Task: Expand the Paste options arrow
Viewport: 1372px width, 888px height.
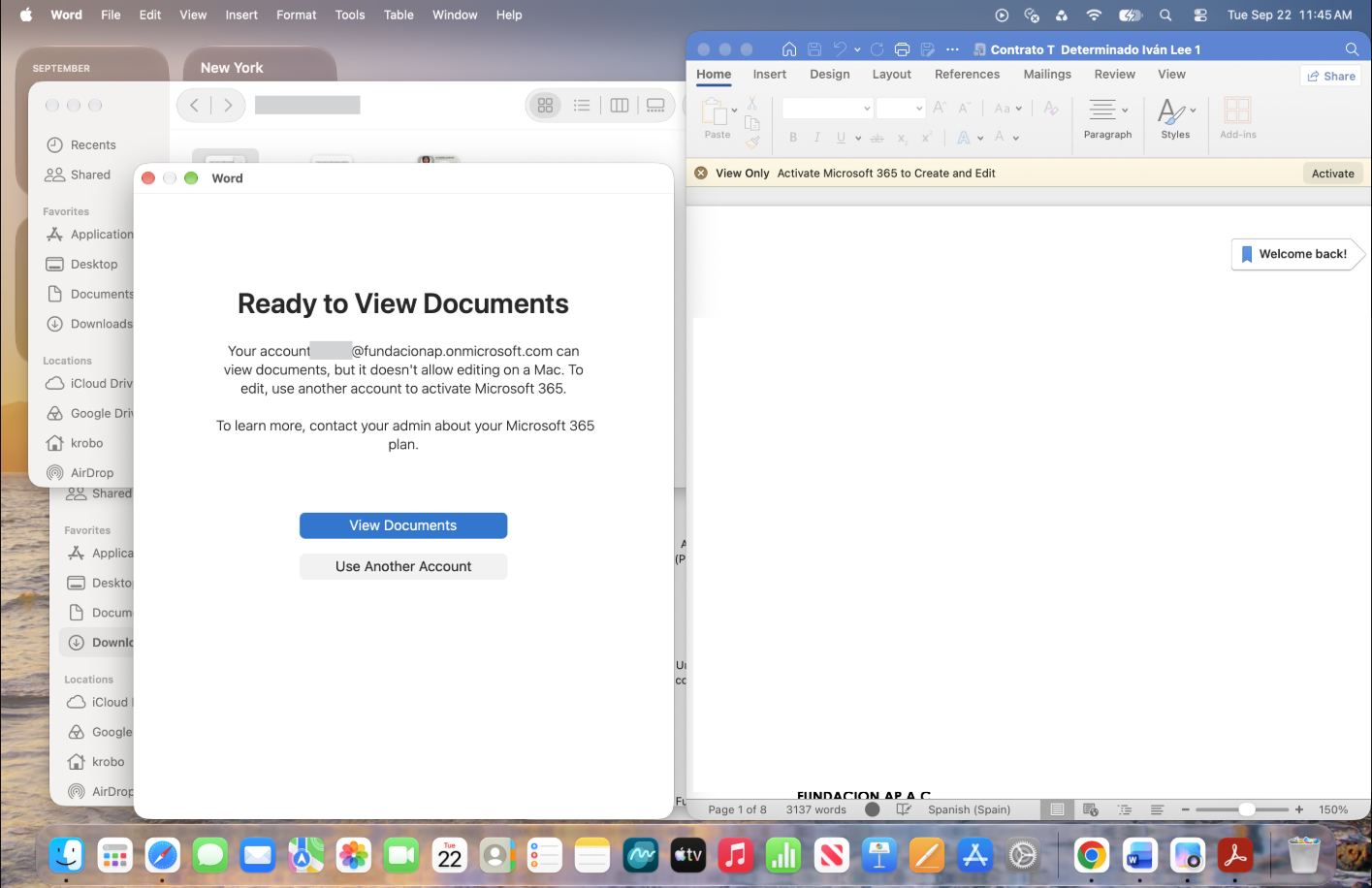Action: click(x=734, y=111)
